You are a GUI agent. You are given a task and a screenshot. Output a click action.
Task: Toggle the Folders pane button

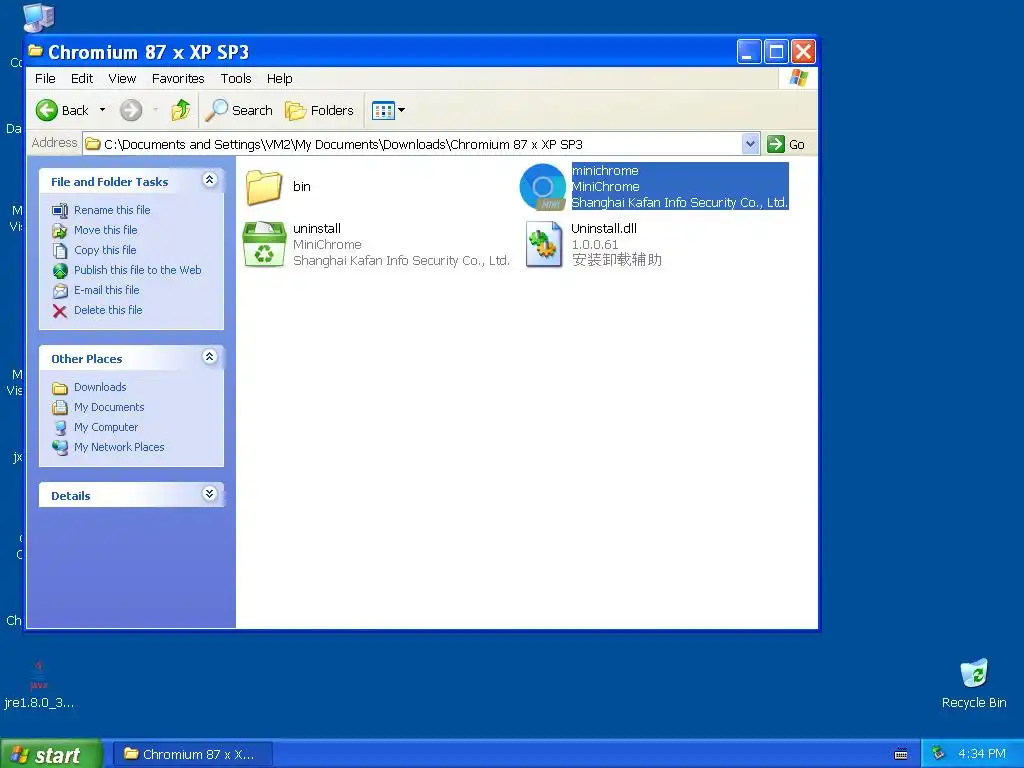[319, 110]
